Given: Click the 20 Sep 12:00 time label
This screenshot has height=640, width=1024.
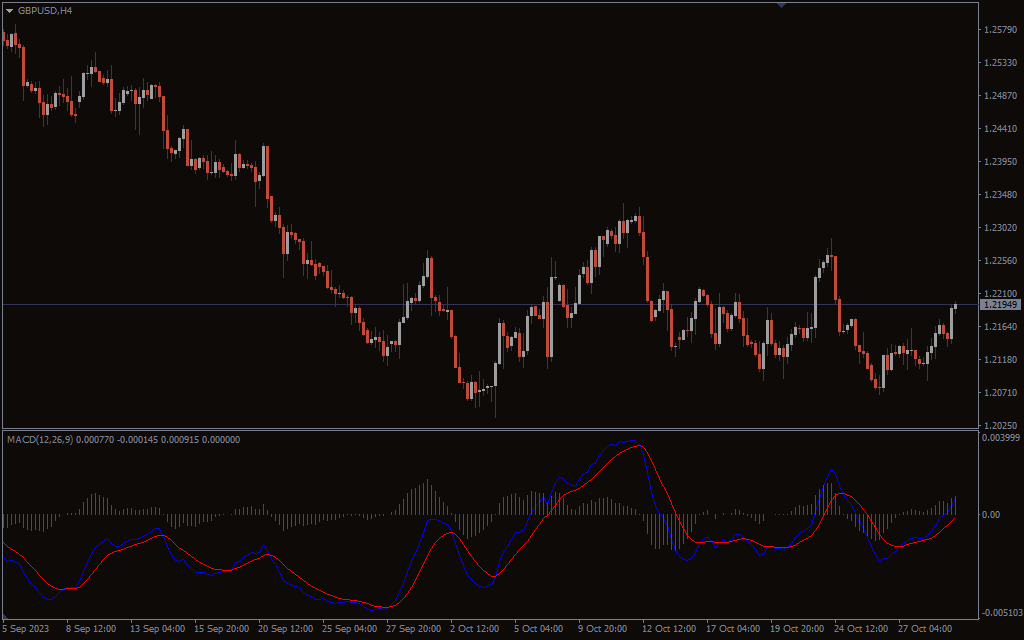Looking at the screenshot, I should (287, 629).
